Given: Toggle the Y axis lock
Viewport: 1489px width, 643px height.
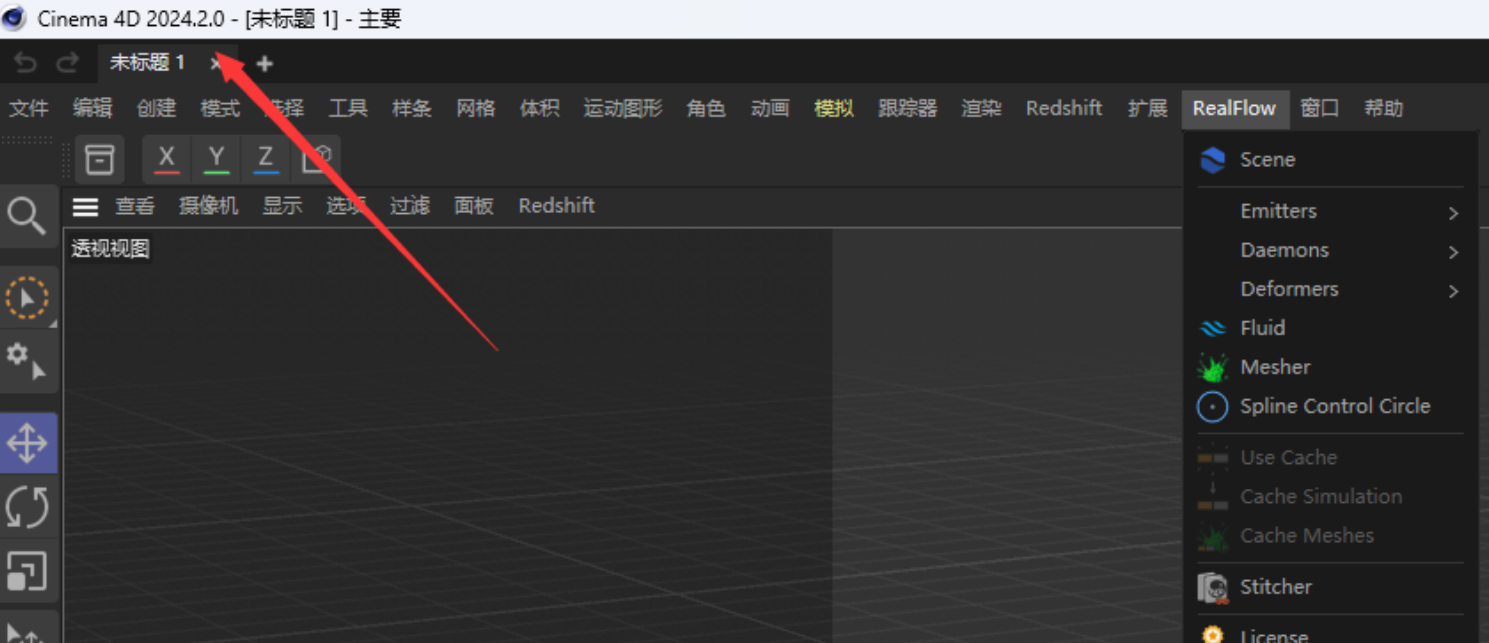Looking at the screenshot, I should (x=216, y=159).
